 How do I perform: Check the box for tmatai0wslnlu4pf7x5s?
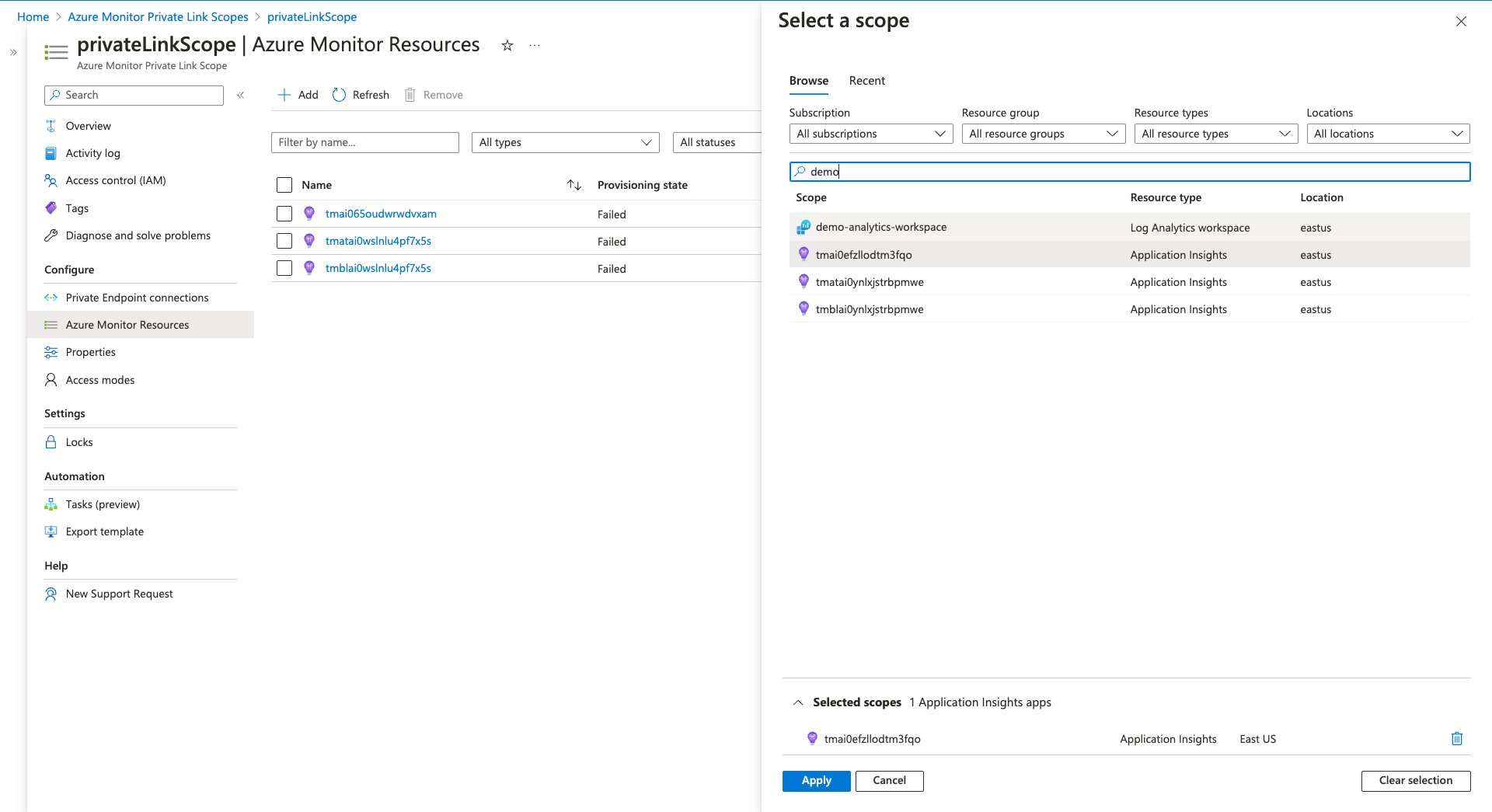[x=284, y=241]
